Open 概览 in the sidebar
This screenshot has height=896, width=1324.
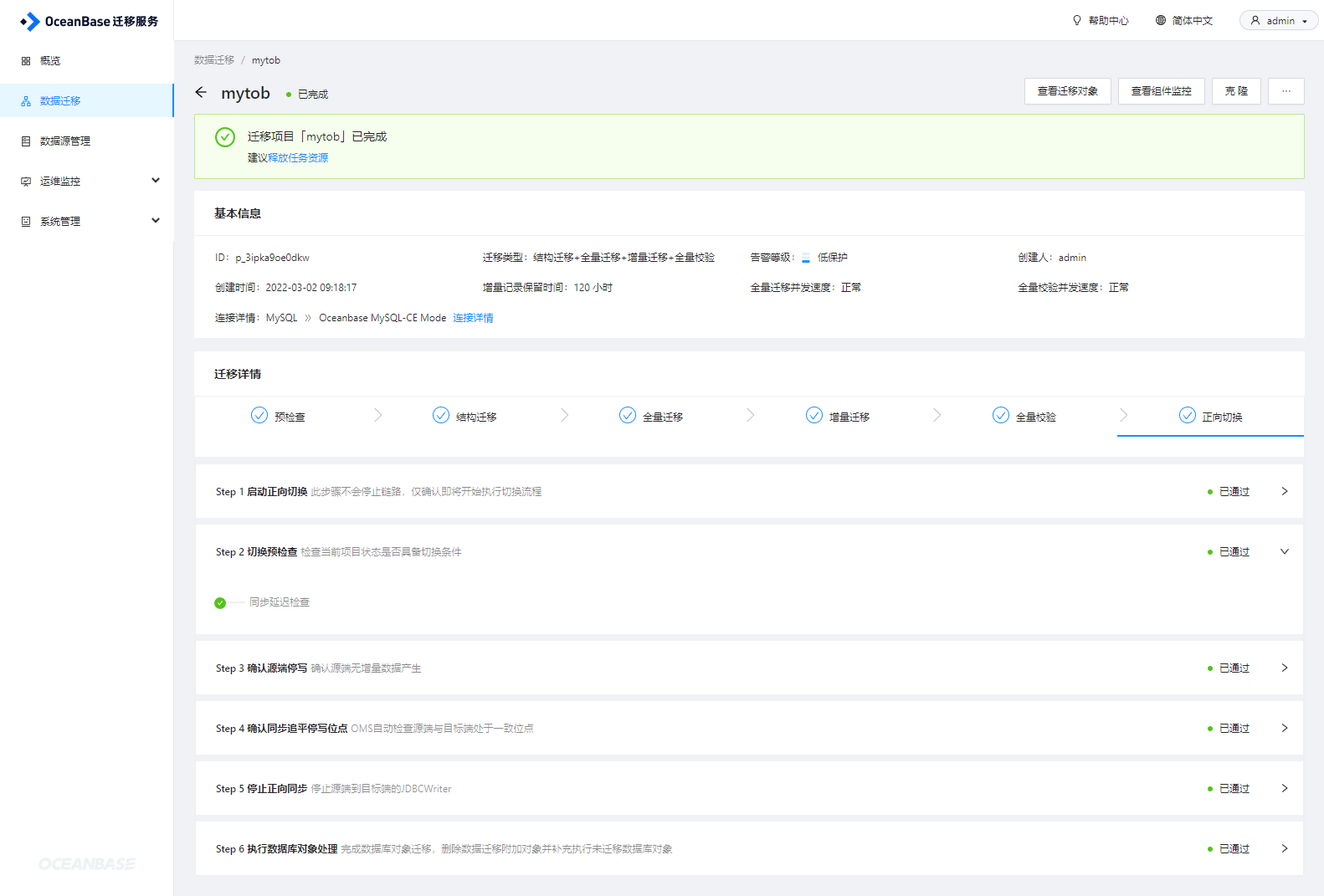[x=87, y=61]
